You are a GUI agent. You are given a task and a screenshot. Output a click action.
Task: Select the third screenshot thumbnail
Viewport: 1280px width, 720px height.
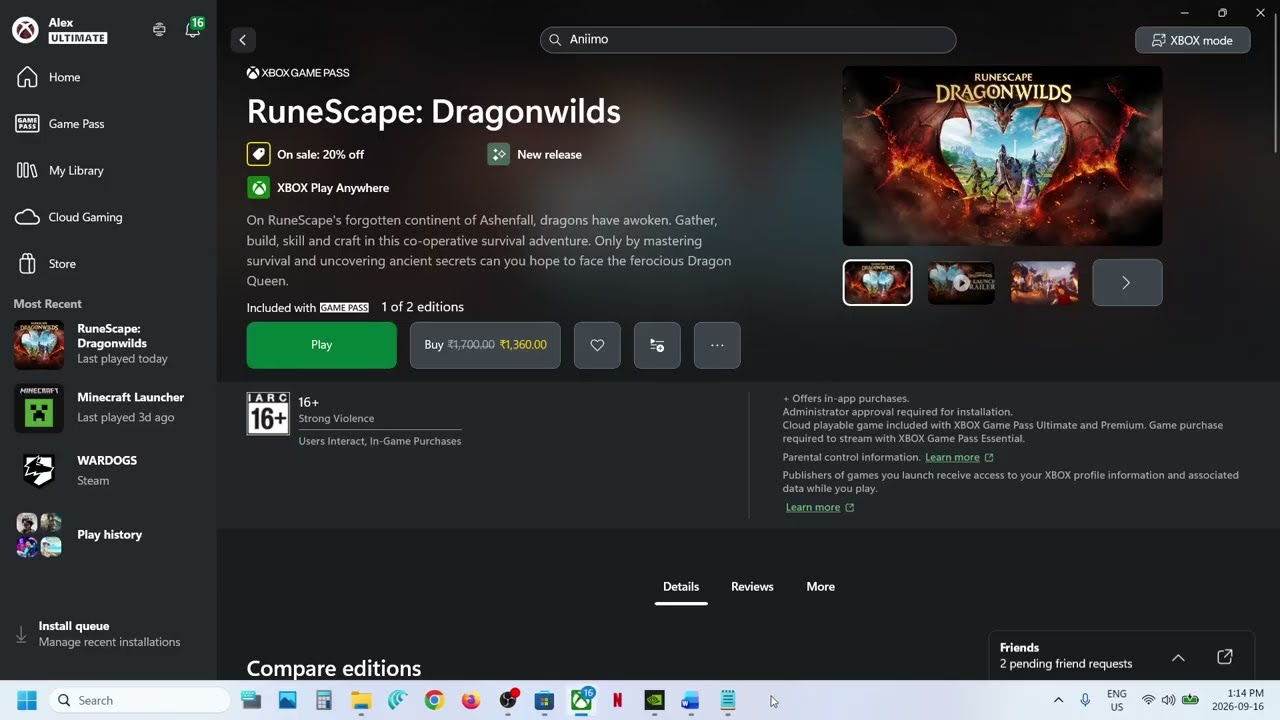coord(1044,283)
